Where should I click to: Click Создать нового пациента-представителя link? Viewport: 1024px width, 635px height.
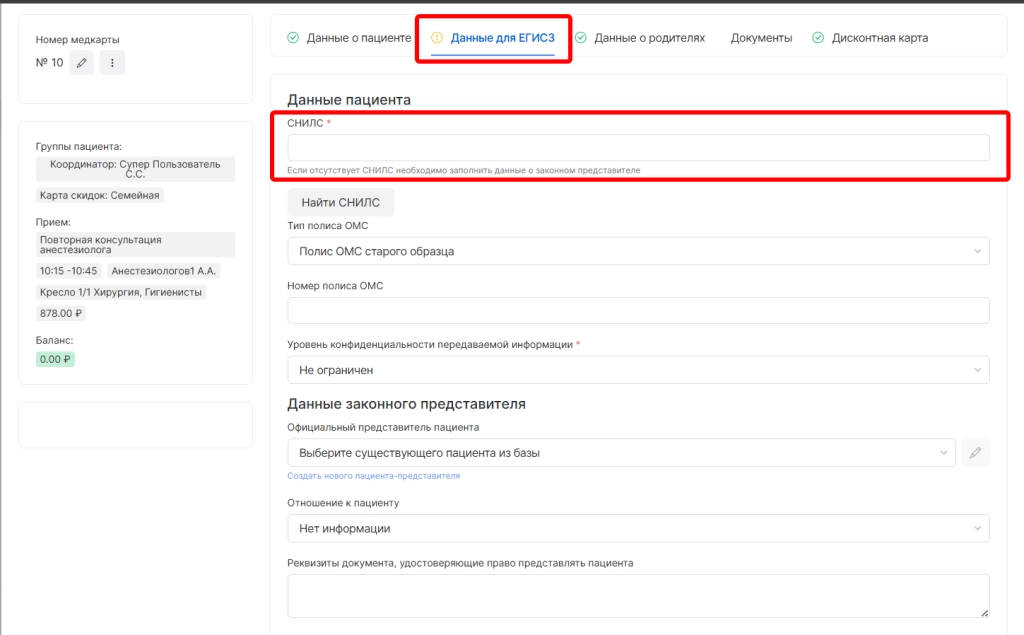click(x=373, y=476)
